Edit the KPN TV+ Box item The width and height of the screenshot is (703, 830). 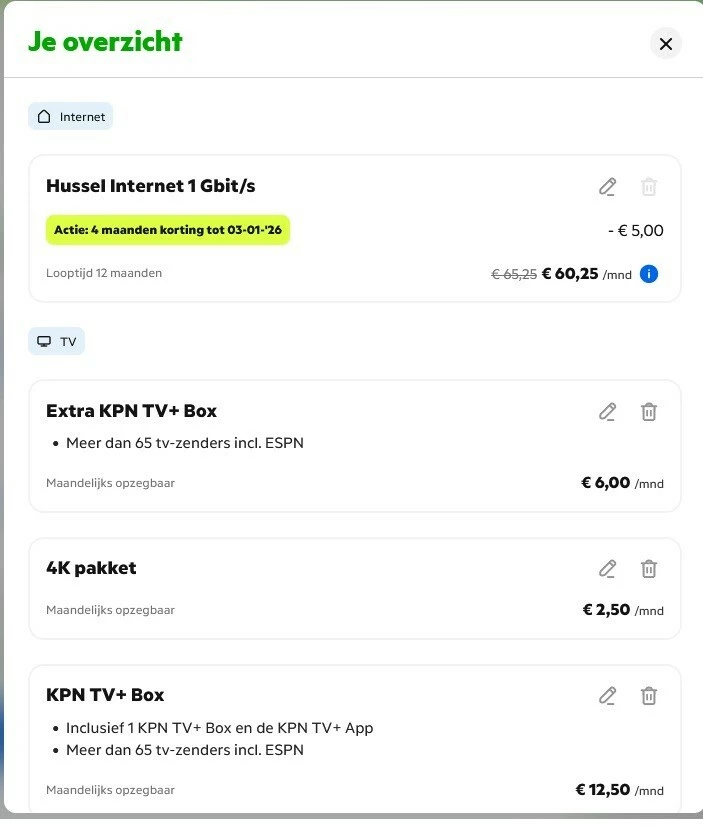click(607, 695)
